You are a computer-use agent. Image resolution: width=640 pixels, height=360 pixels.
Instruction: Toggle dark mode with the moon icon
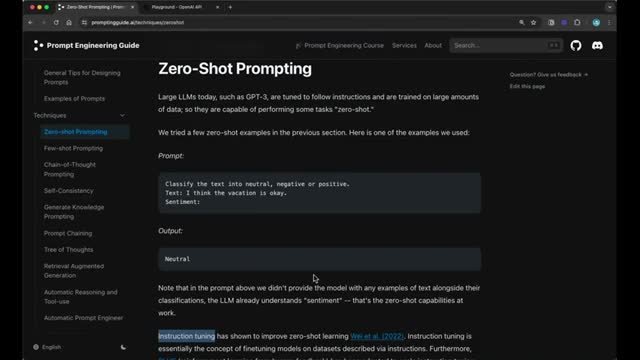tap(123, 347)
